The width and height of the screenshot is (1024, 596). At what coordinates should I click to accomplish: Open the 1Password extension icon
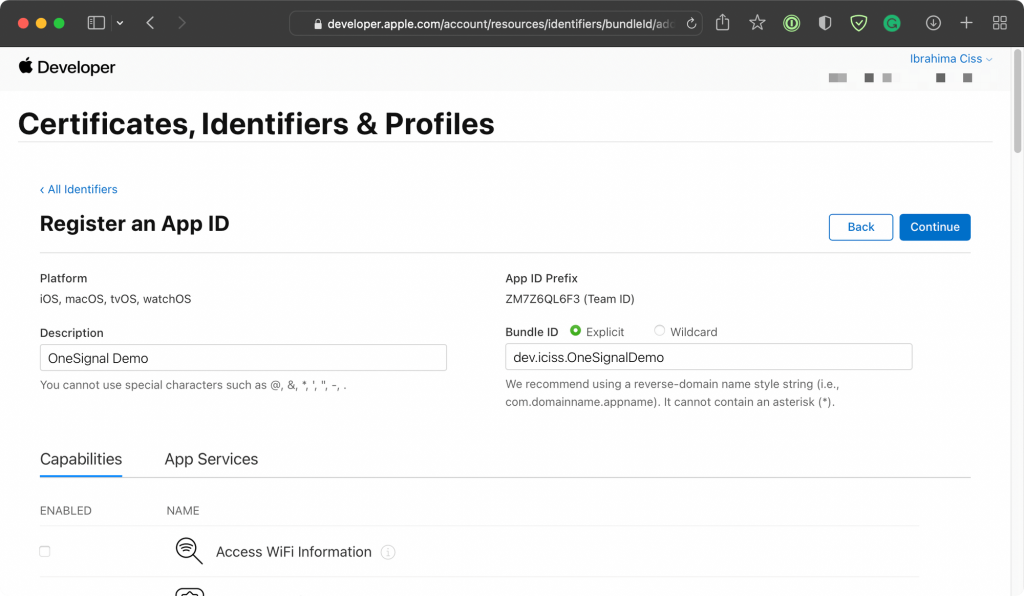(792, 24)
